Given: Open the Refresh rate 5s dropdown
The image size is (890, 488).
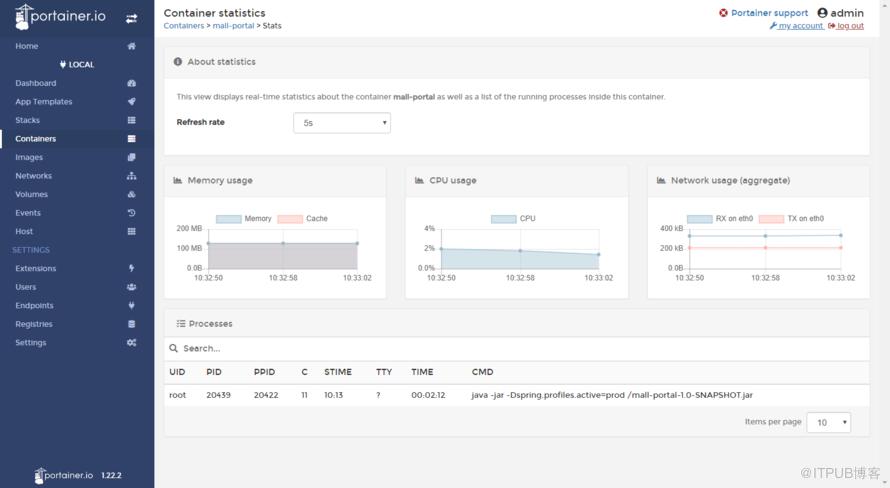Looking at the screenshot, I should 342,123.
